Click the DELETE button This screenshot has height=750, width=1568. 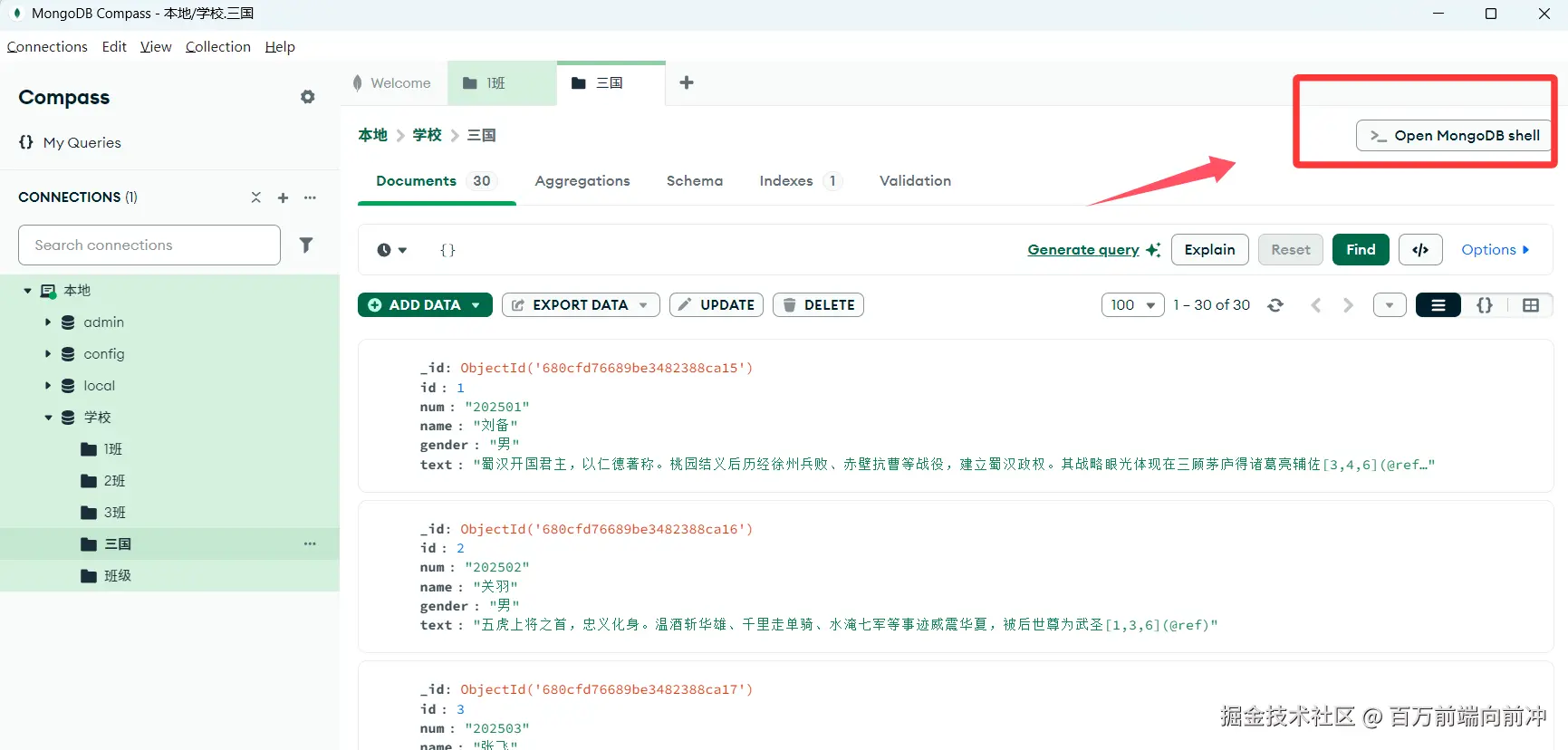pyautogui.click(x=818, y=305)
